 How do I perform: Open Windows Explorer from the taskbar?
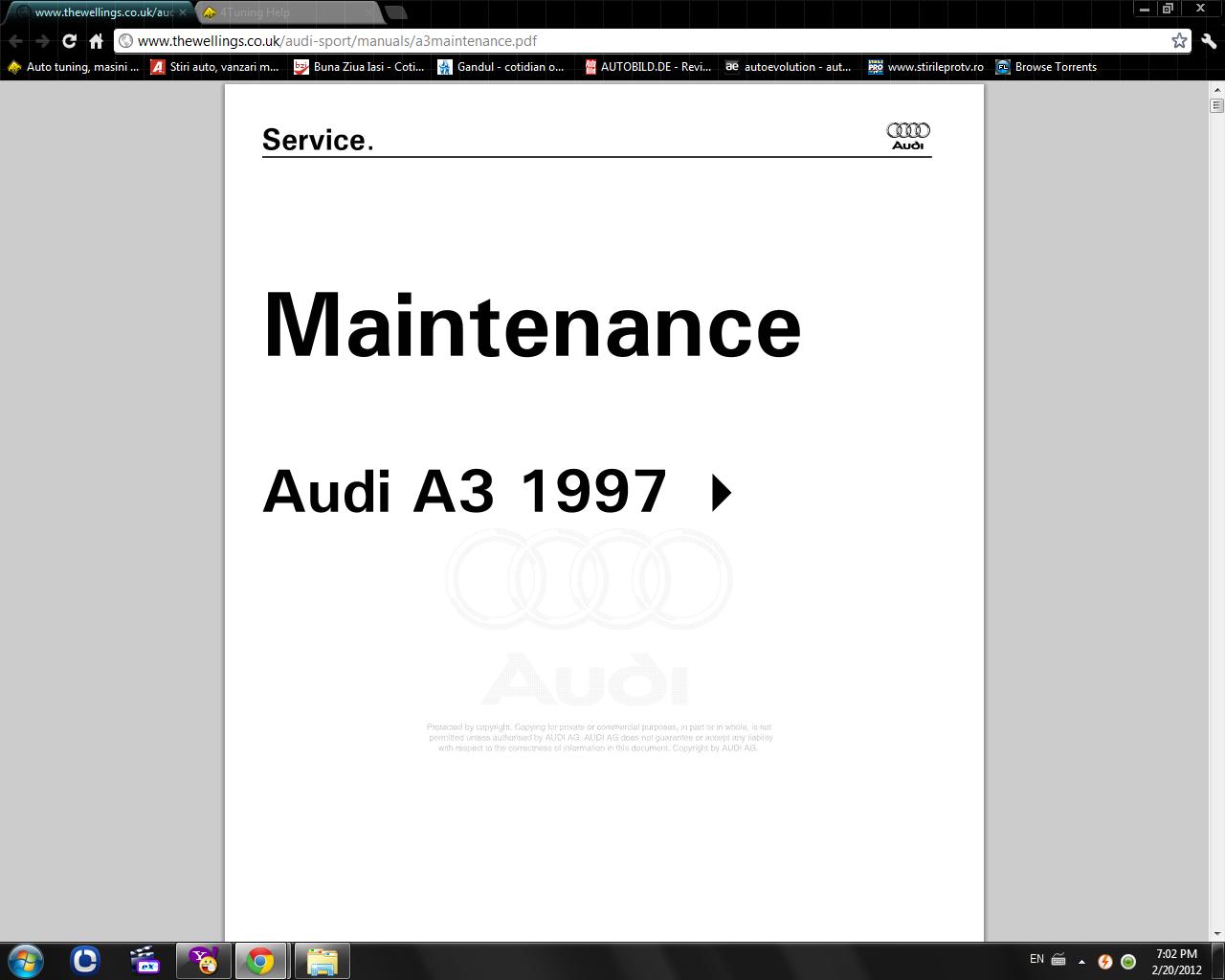coord(322,961)
